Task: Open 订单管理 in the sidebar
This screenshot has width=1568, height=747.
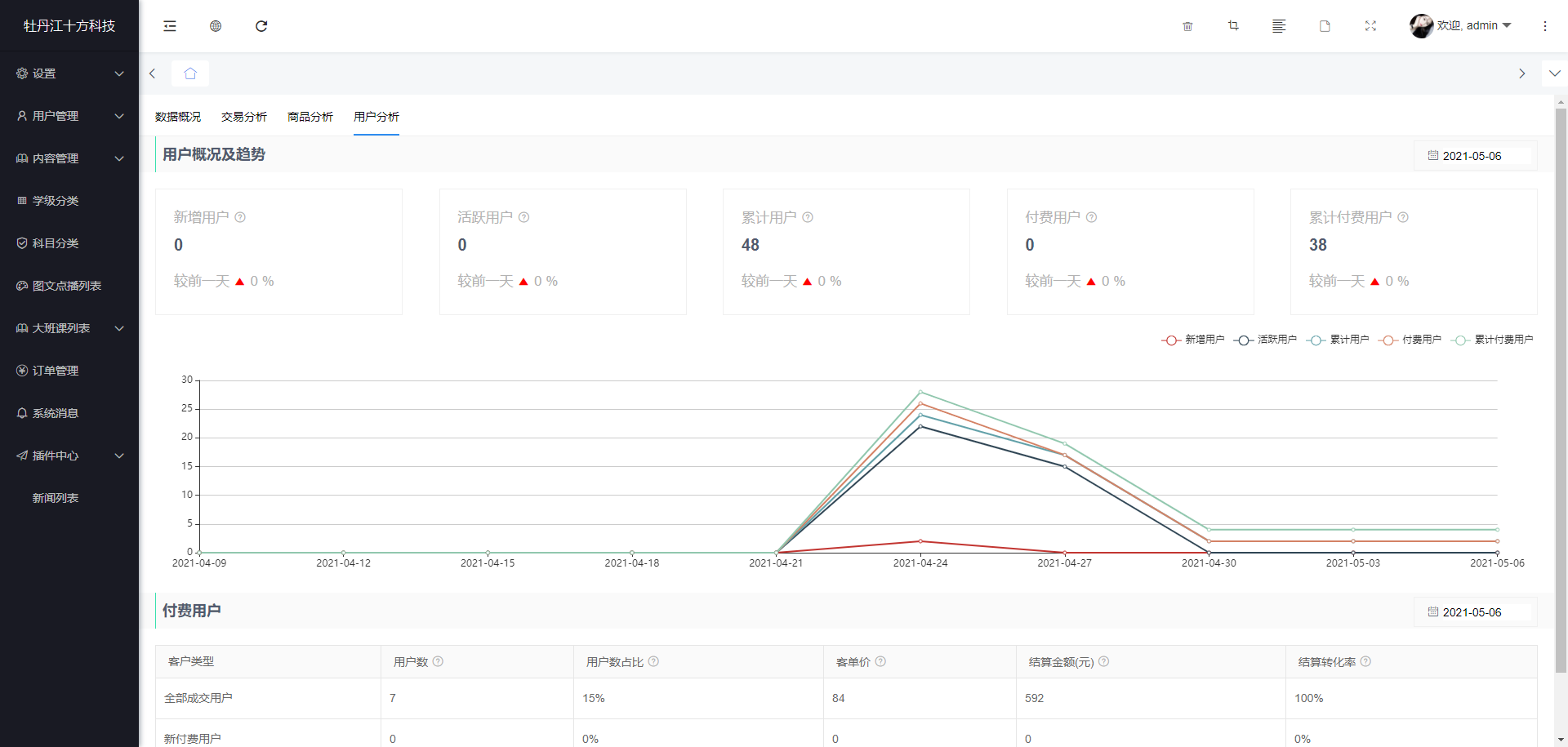Action: pos(56,371)
